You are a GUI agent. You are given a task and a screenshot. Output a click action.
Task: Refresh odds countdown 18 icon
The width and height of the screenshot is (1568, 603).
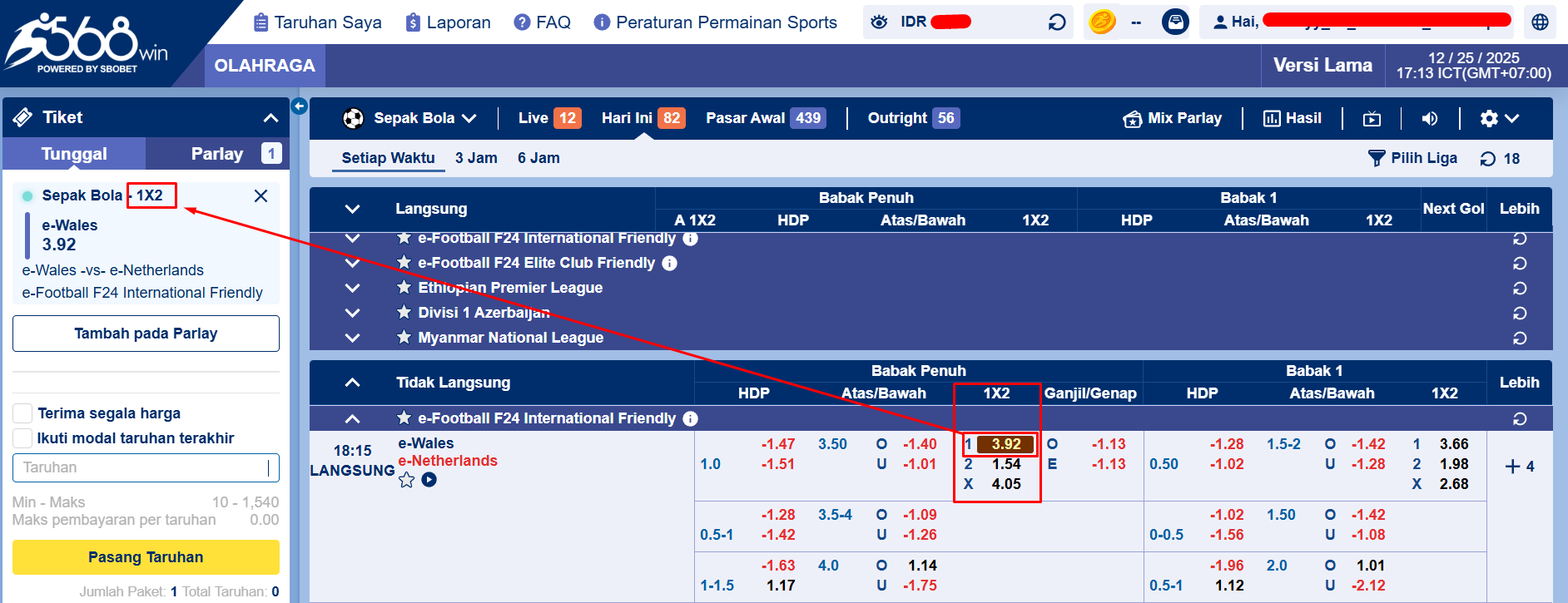[1488, 159]
